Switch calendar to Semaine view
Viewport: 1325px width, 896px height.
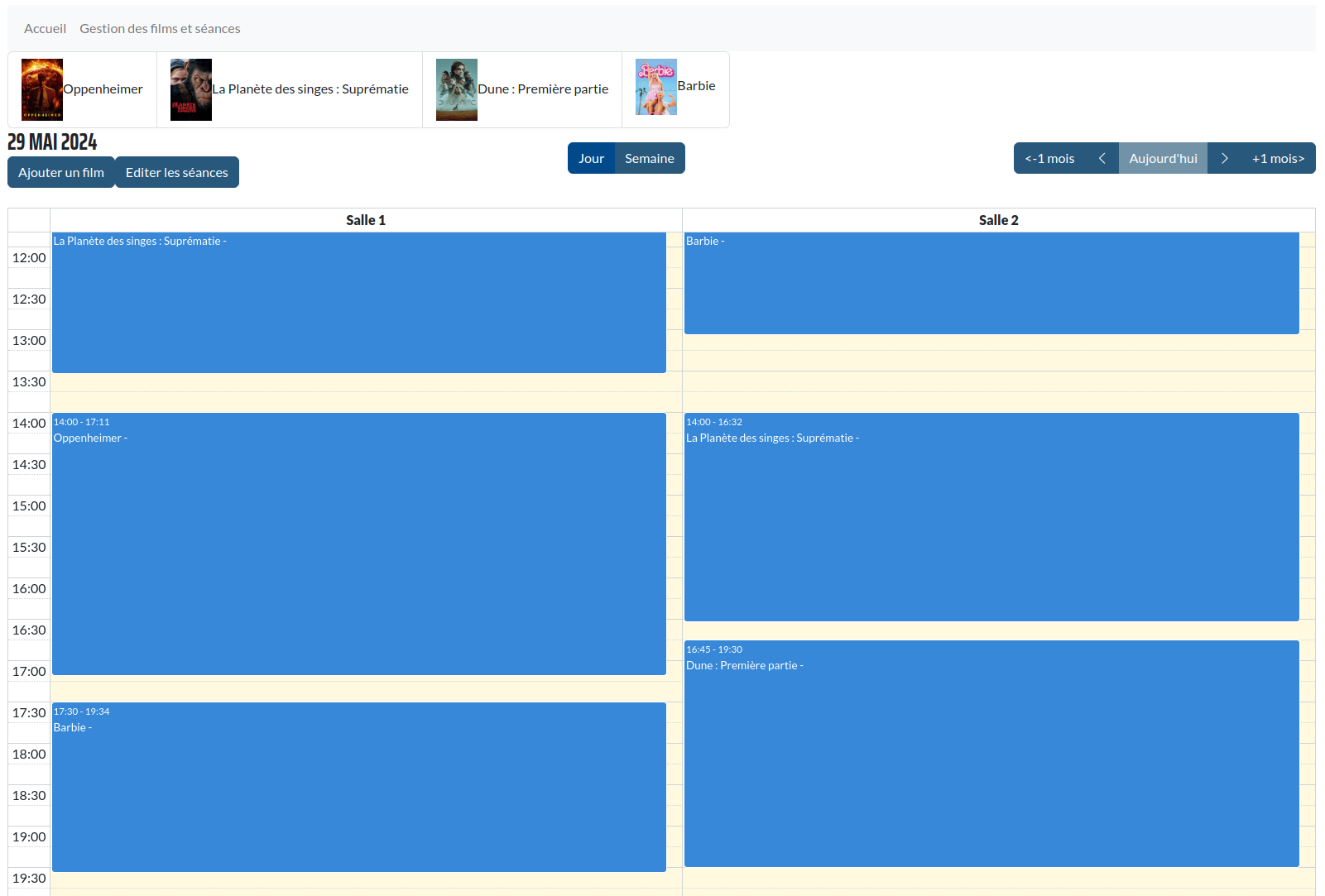pos(649,158)
